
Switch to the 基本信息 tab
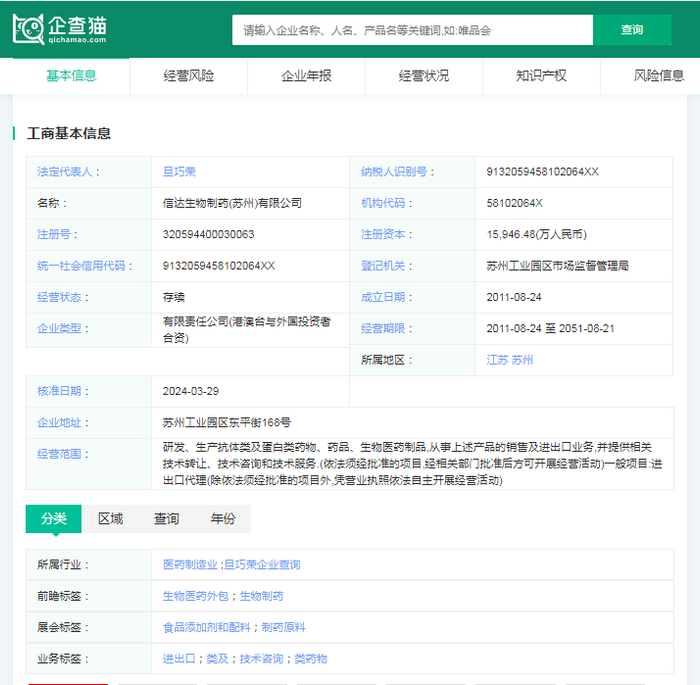(x=71, y=76)
